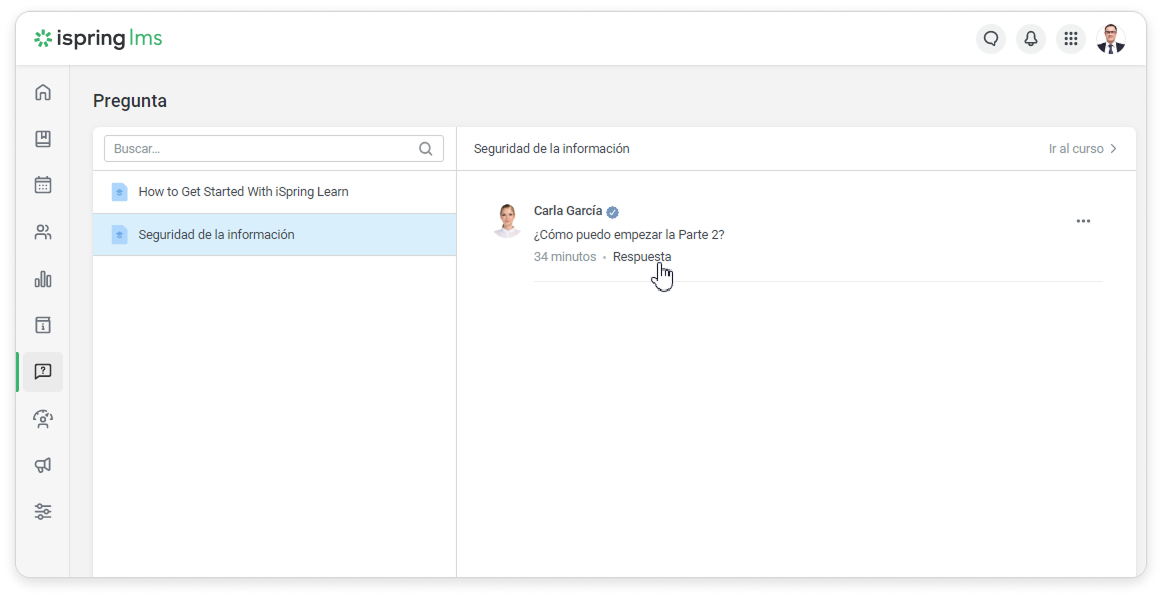Open the announcements megaphone icon
1162x597 pixels.
point(43,465)
